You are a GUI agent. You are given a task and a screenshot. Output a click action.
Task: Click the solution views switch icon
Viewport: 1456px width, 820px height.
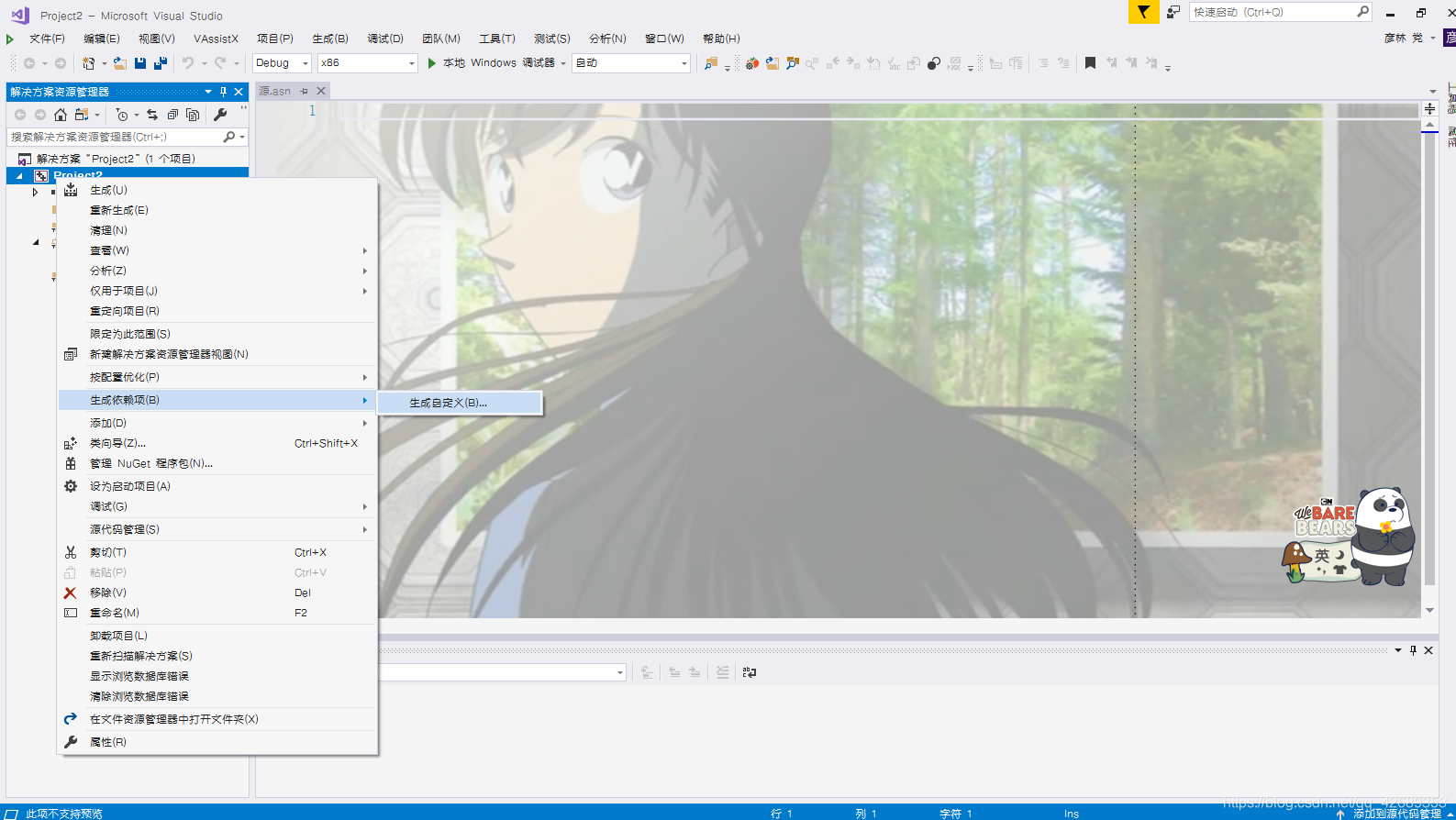point(82,115)
